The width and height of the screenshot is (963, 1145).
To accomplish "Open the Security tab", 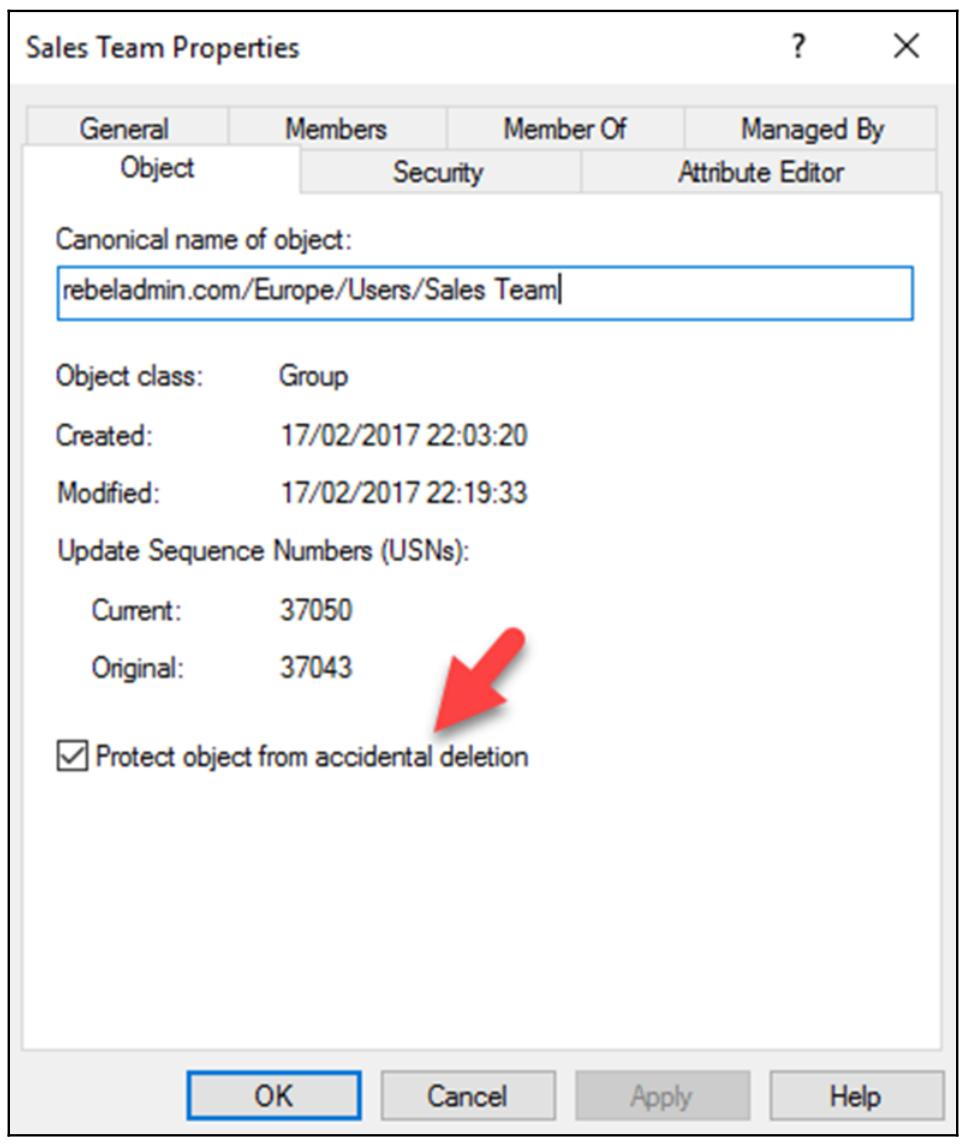I will point(438,172).
